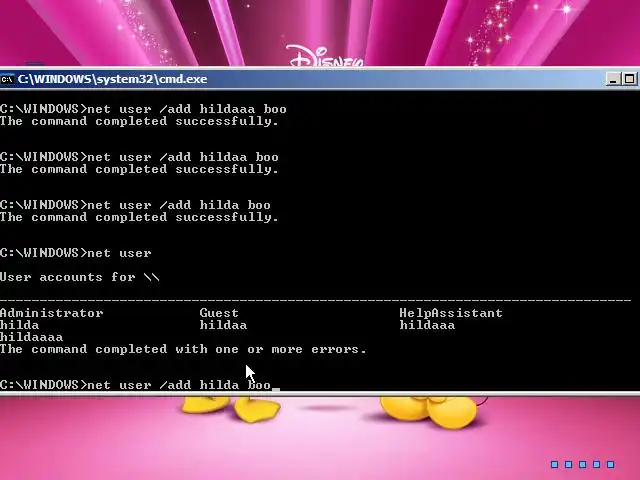Click the Guest account name
The height and width of the screenshot is (480, 640).
point(219,313)
